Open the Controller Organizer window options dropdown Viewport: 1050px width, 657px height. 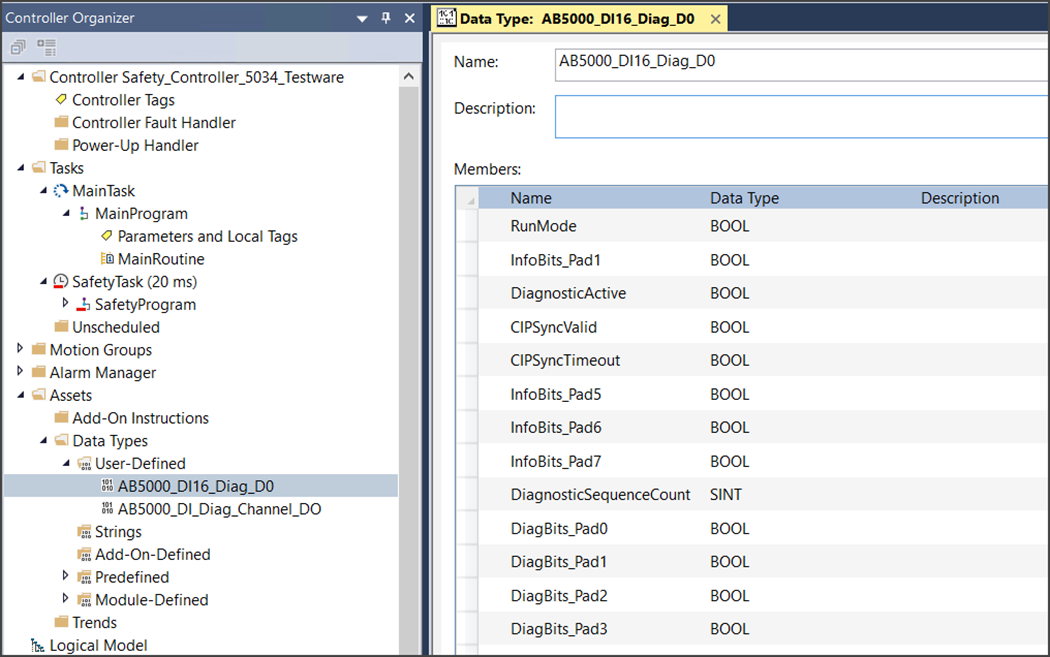(x=361, y=18)
